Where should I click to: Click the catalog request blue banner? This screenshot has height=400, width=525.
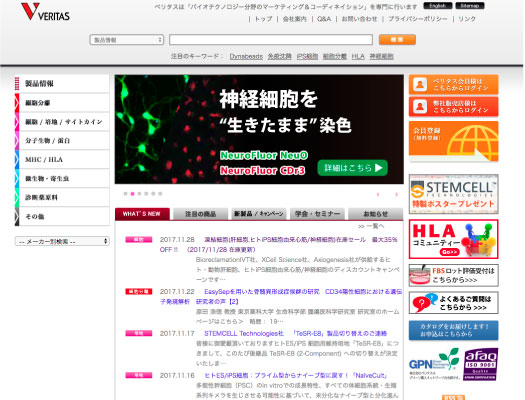(453, 330)
